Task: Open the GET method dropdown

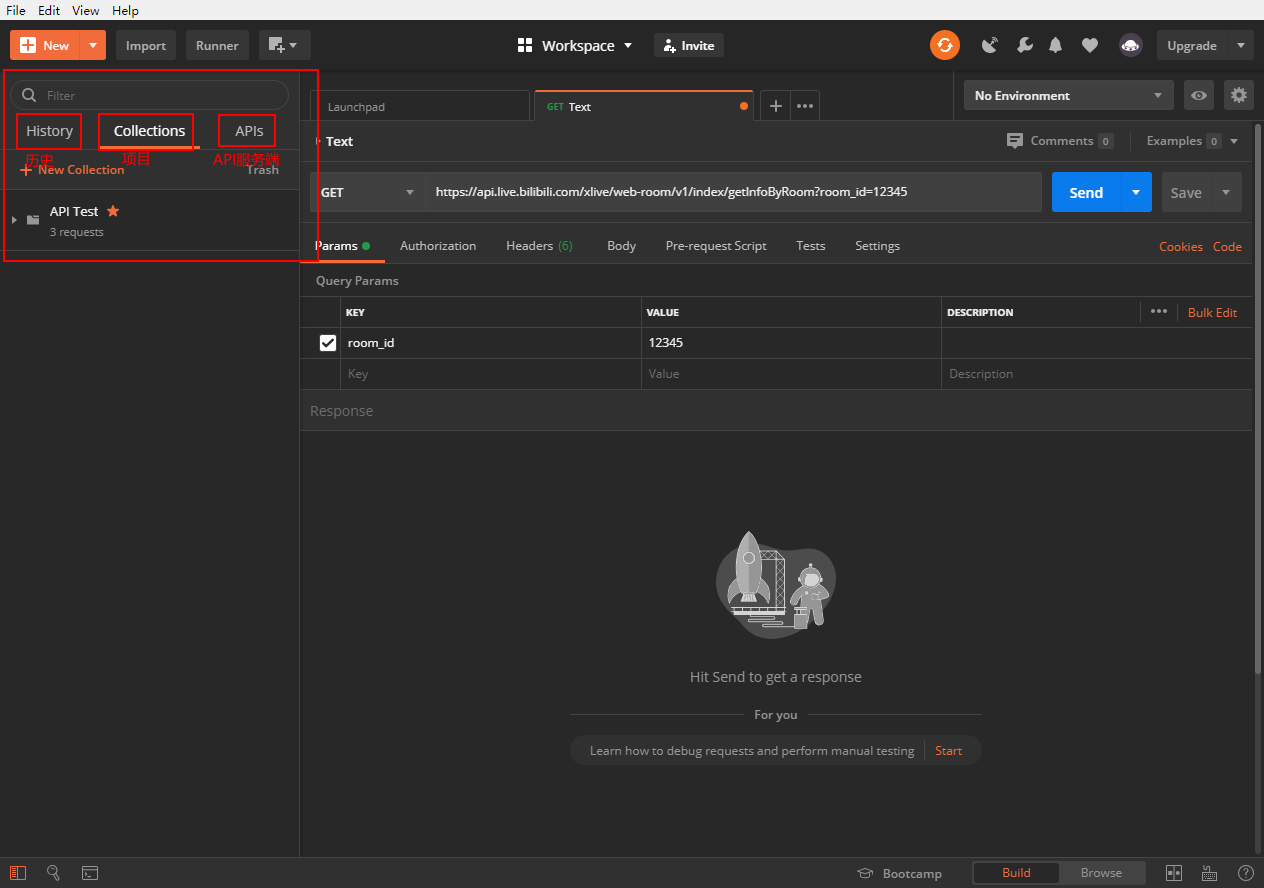Action: 368,192
